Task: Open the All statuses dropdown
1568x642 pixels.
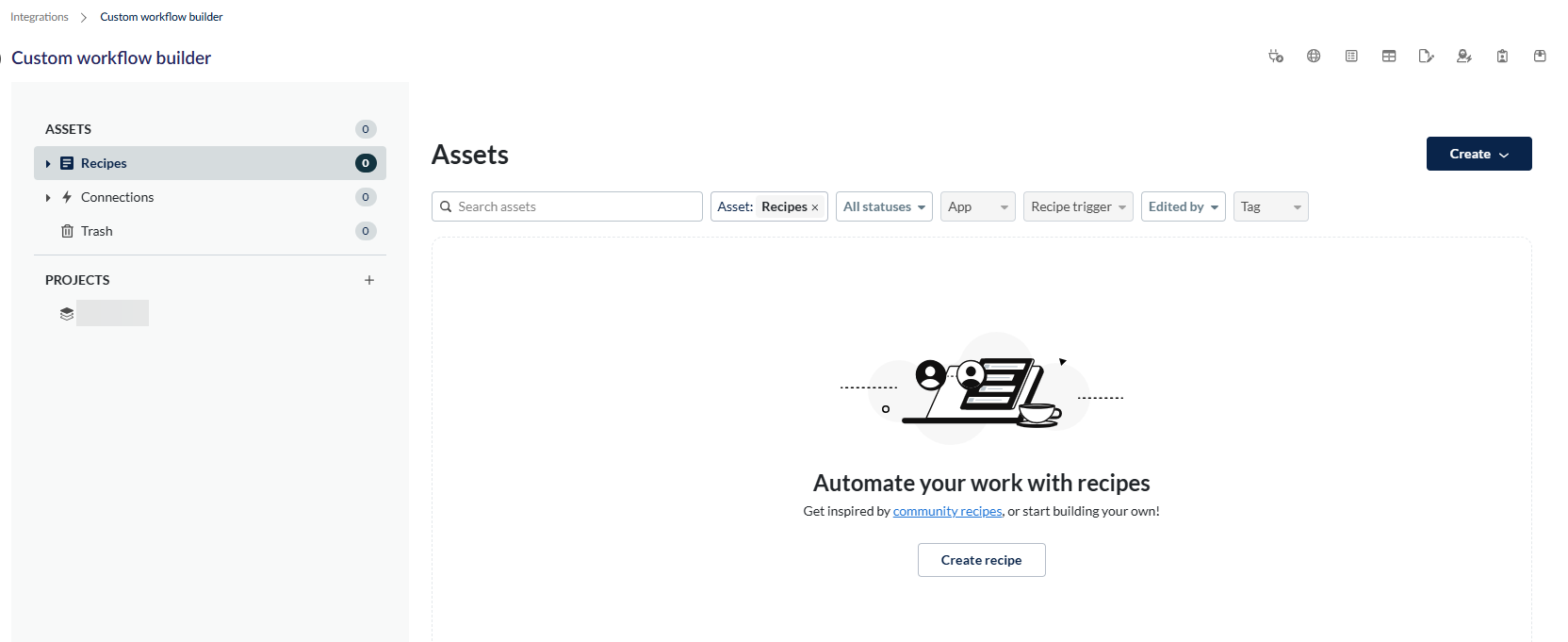Action: coord(884,206)
